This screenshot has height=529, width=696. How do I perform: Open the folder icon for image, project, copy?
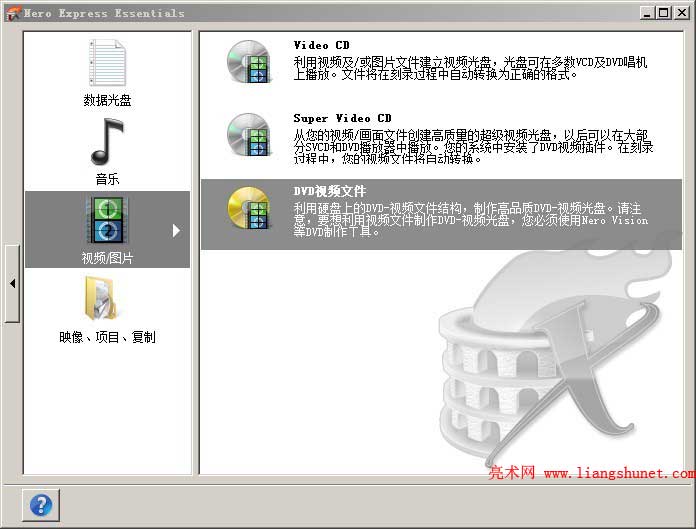click(x=101, y=298)
